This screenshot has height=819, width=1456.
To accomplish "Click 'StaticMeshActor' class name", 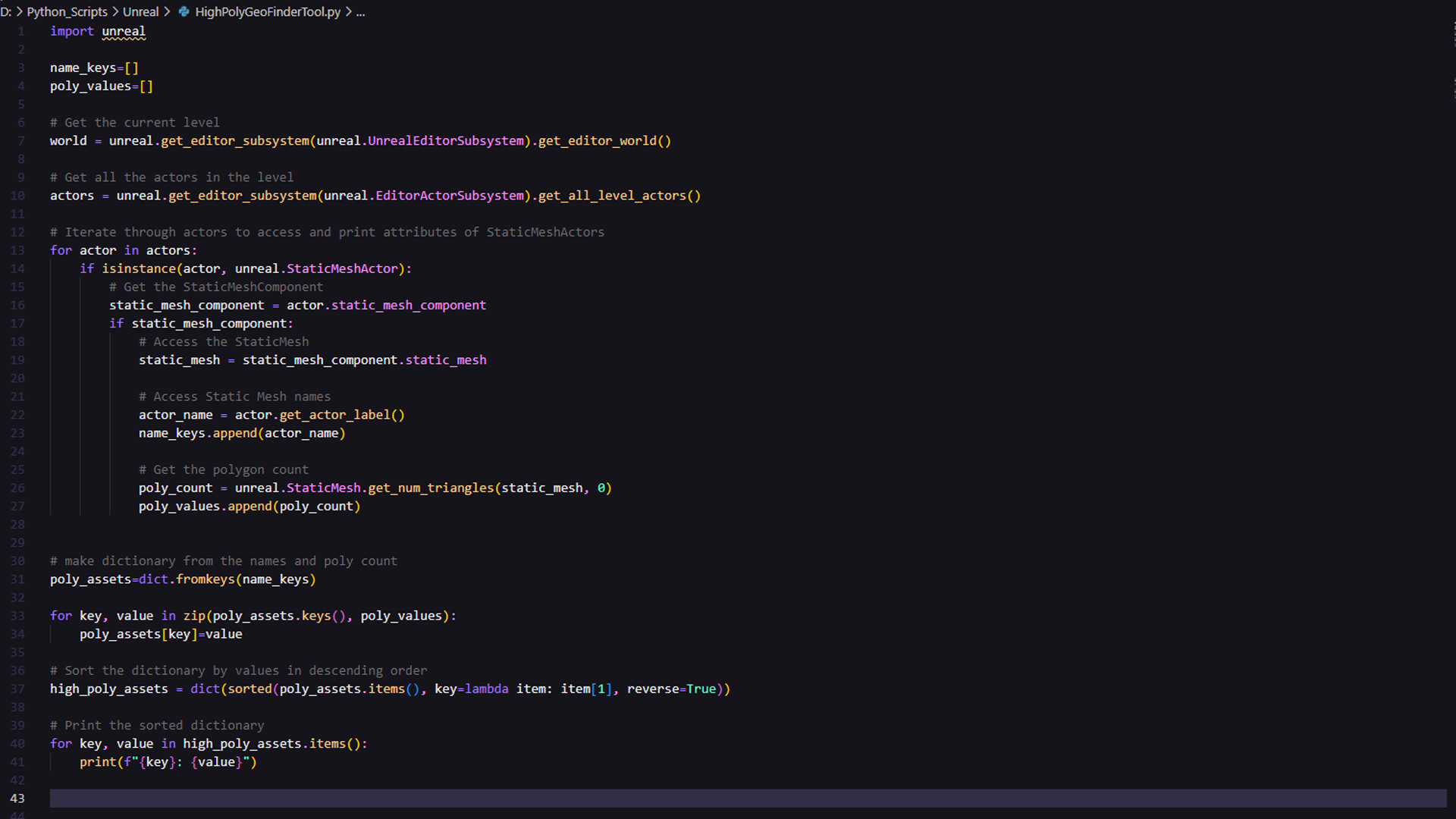I will pyautogui.click(x=342, y=268).
